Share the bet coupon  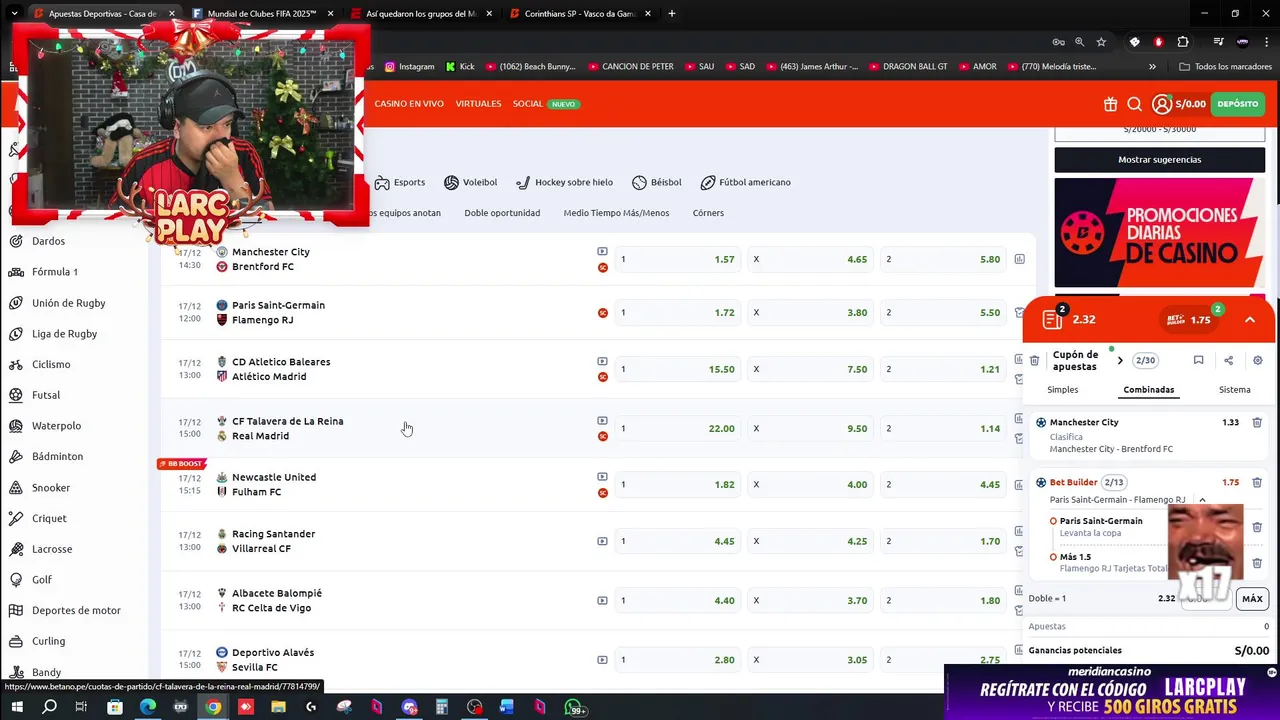[x=1228, y=361]
